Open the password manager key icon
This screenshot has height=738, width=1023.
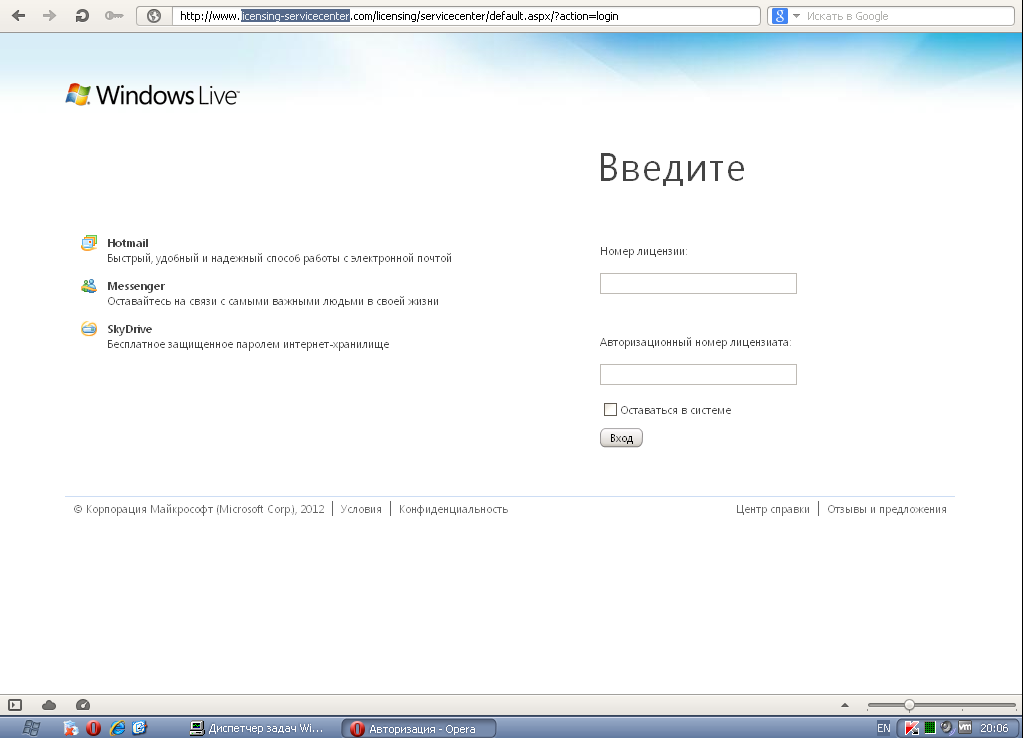[114, 16]
